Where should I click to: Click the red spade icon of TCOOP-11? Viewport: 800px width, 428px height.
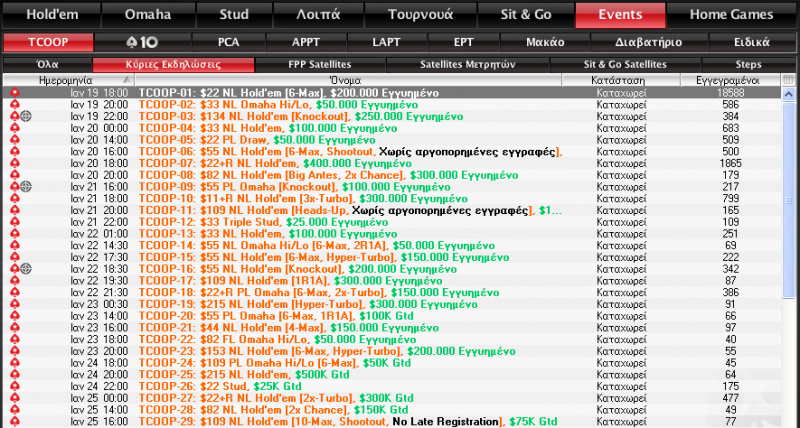coord(15,210)
